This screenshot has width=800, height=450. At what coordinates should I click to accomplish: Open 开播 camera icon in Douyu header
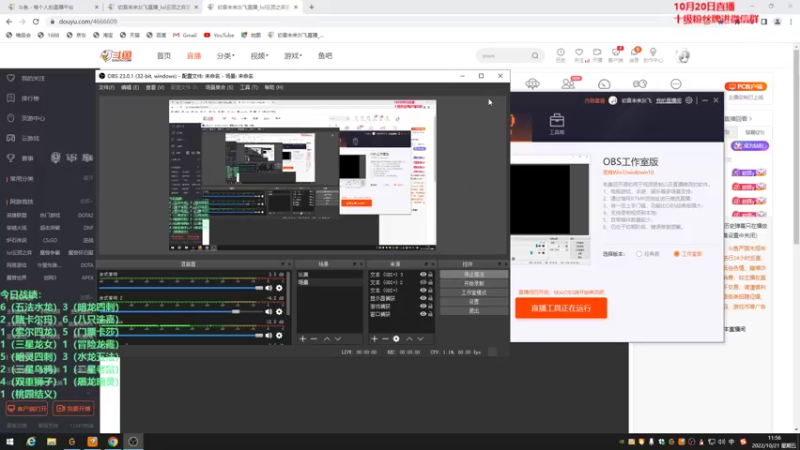[597, 55]
